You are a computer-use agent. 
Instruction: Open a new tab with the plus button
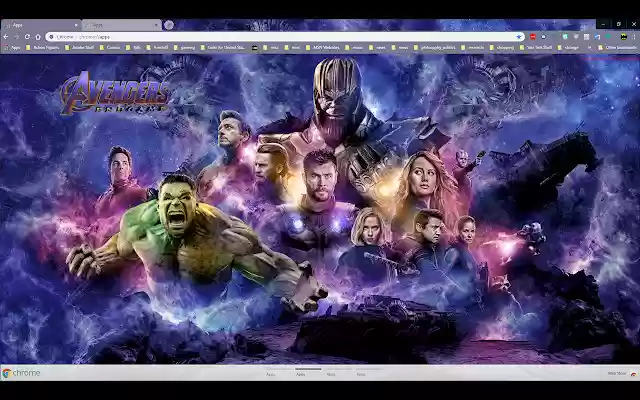coord(169,25)
